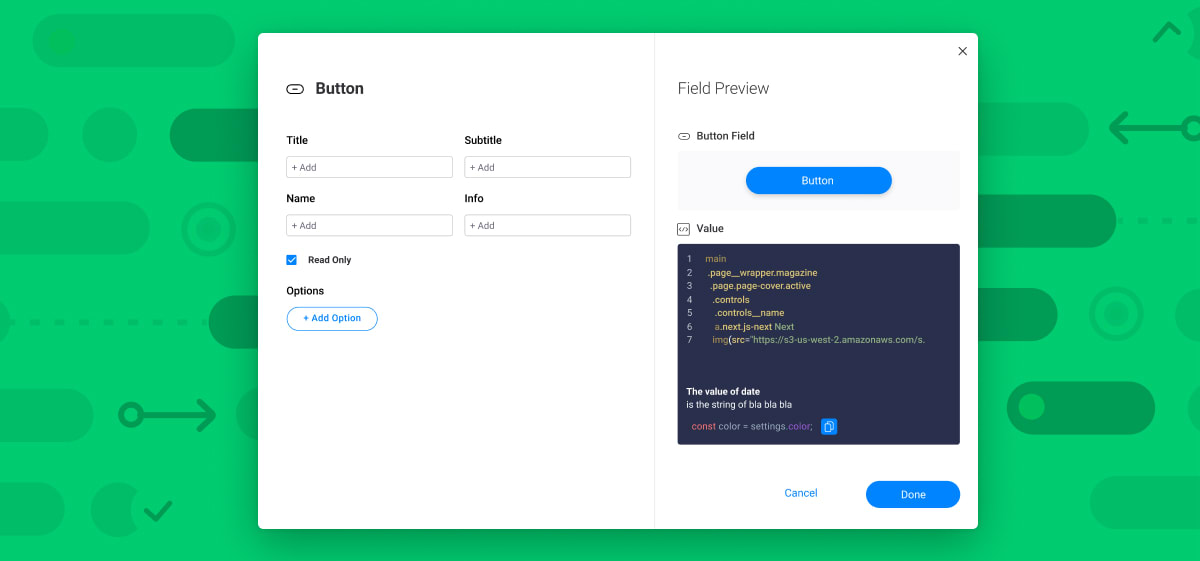Click the img src amazonaws code line

[818, 340]
